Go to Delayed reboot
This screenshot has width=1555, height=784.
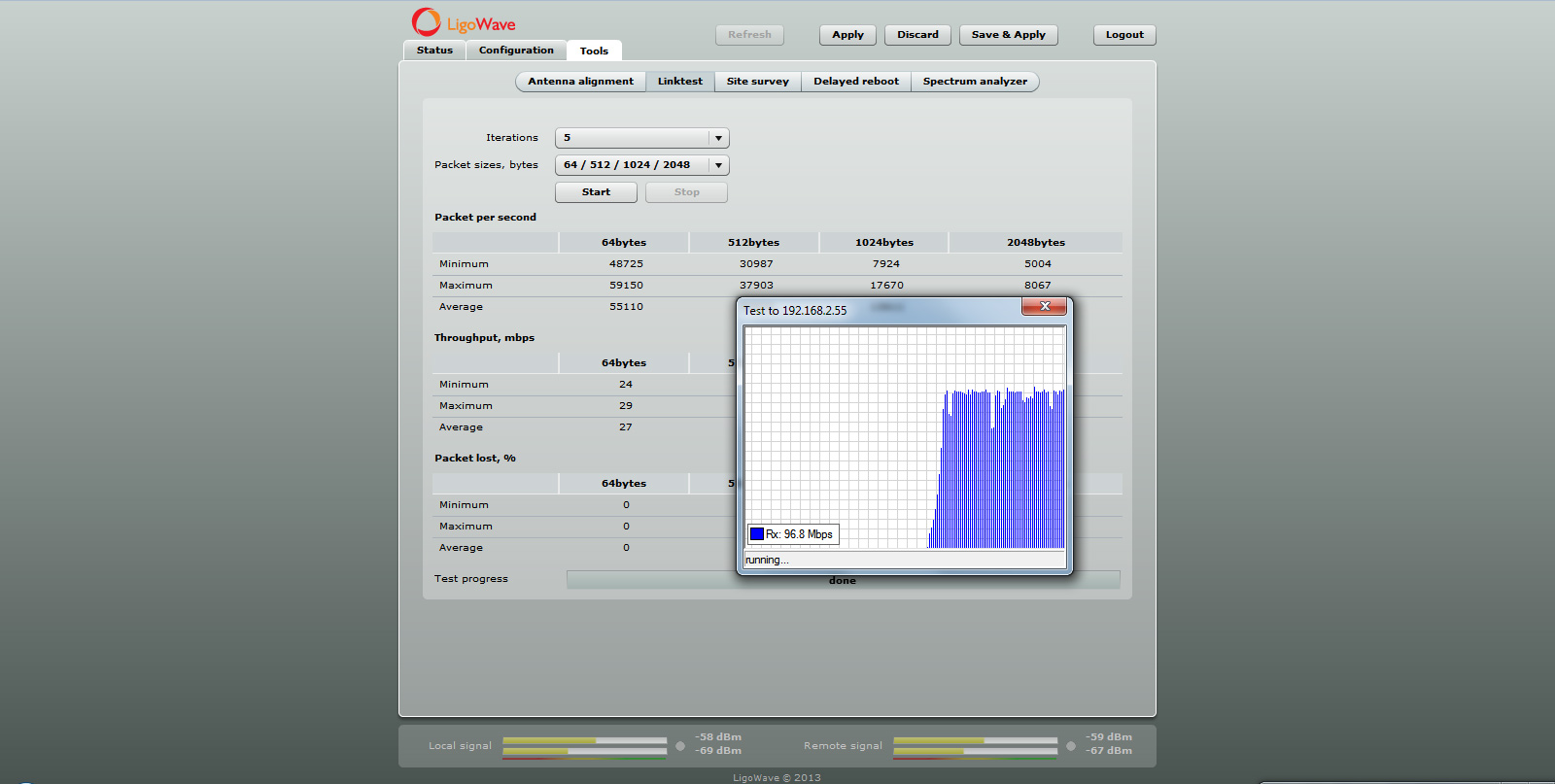click(855, 82)
